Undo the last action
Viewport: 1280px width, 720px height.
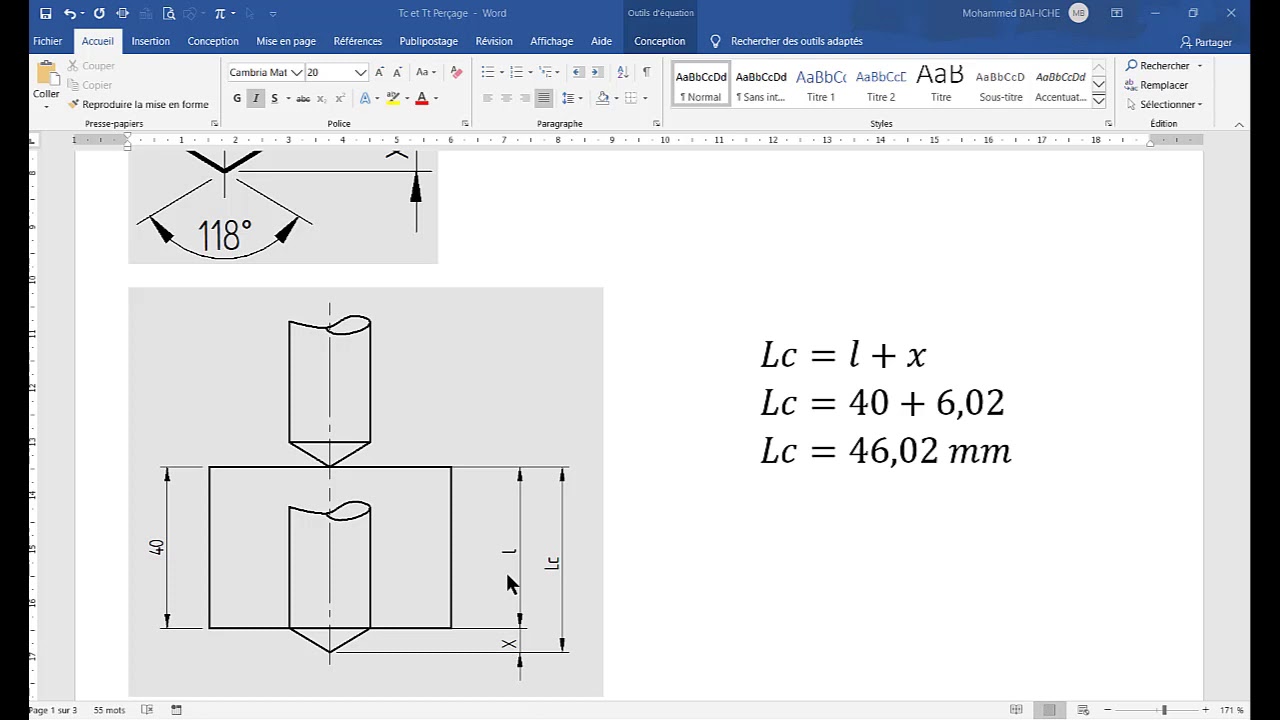point(69,13)
